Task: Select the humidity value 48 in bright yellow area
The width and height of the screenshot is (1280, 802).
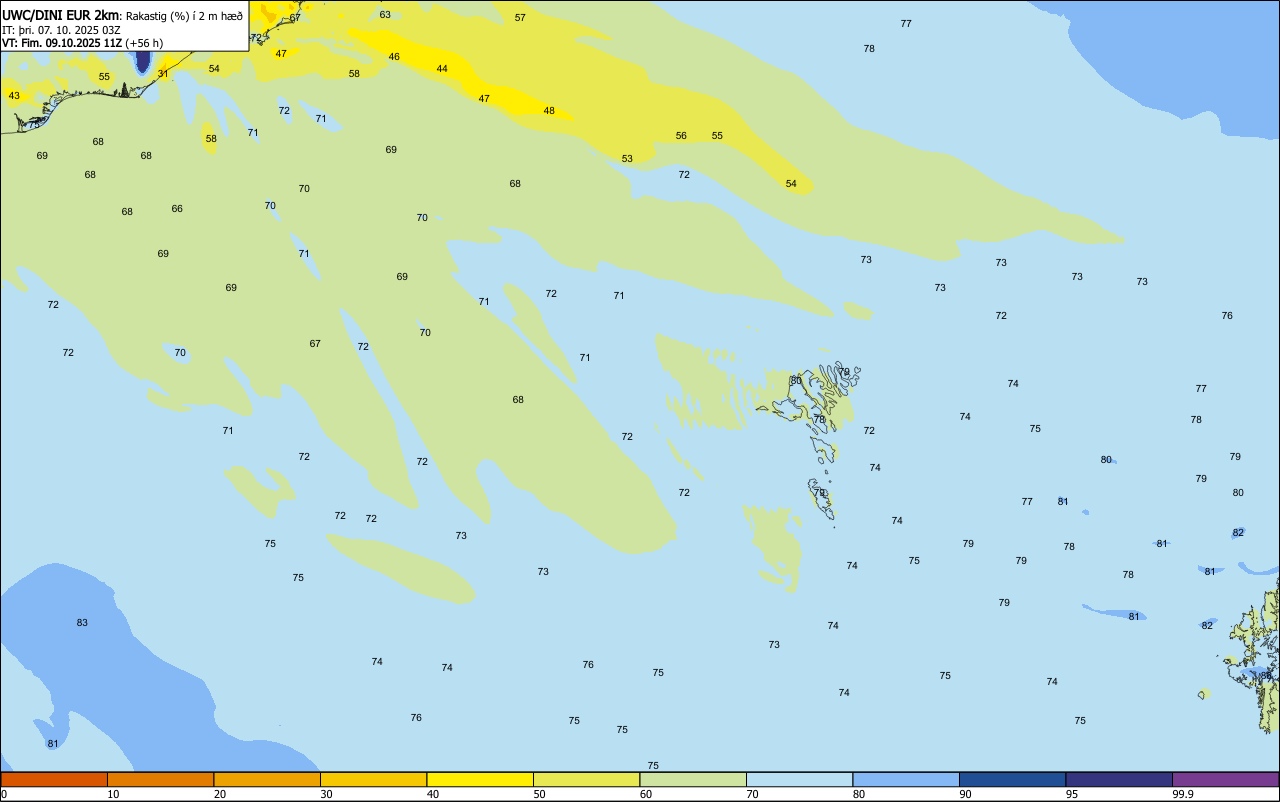Action: click(549, 111)
